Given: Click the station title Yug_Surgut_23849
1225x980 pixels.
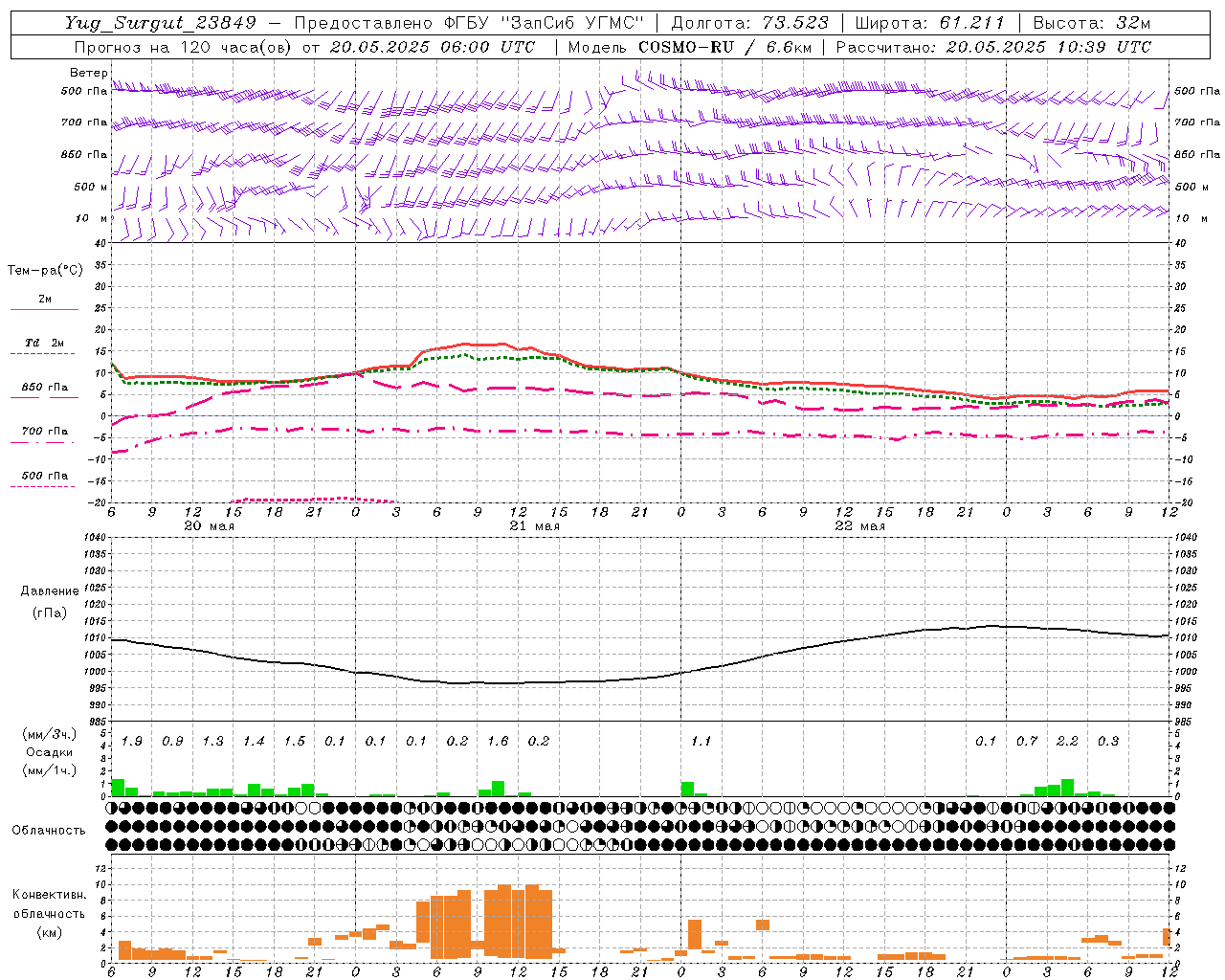Looking at the screenshot, I should [161, 23].
